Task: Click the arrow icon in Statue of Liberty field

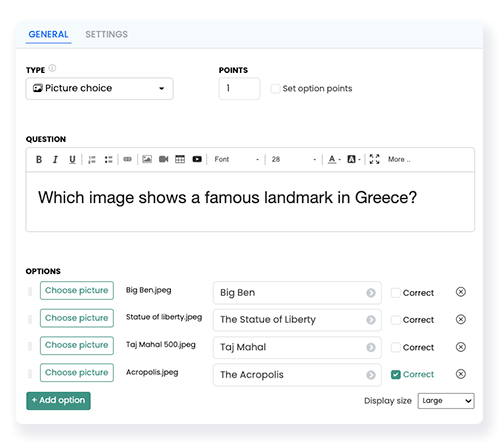Action: (x=371, y=320)
